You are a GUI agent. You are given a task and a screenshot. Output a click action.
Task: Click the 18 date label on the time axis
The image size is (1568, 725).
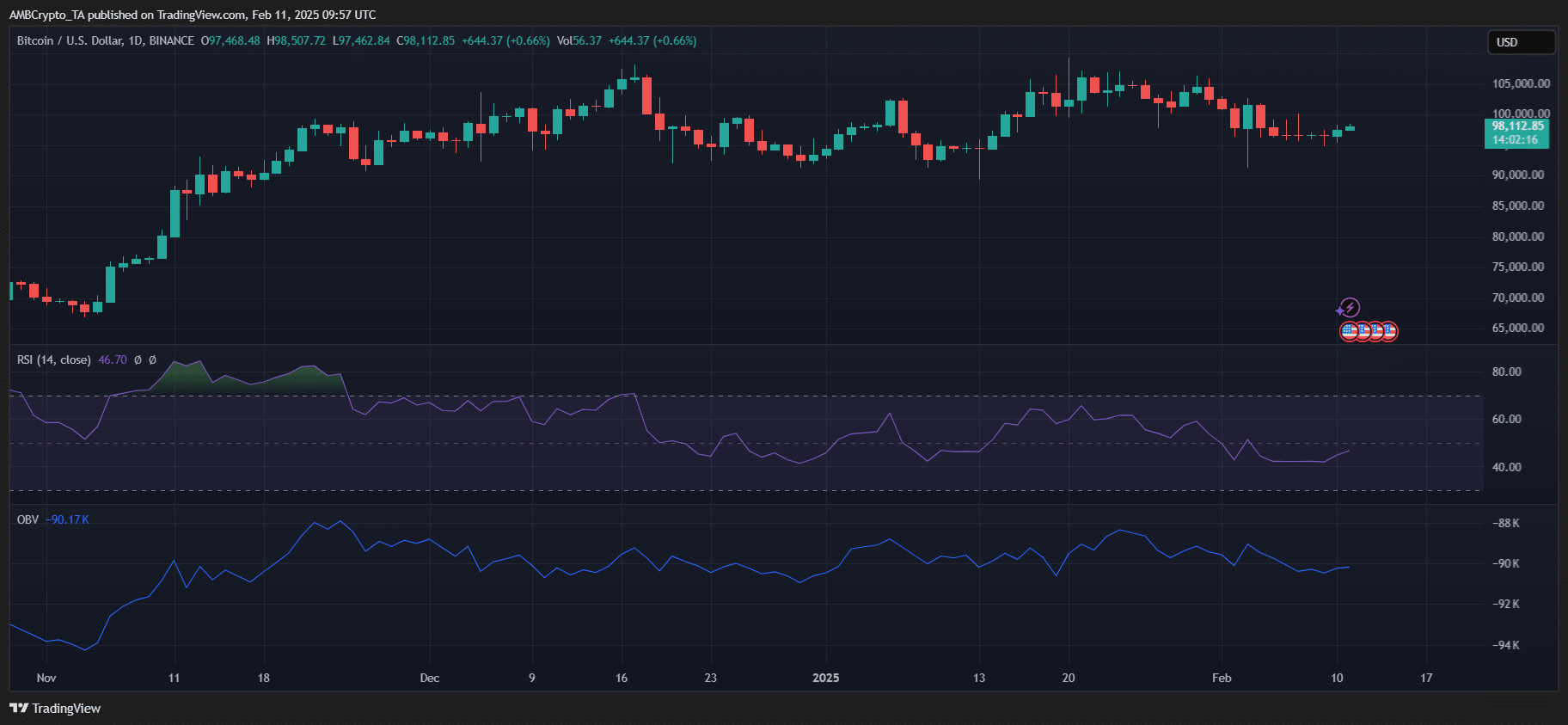click(x=264, y=678)
